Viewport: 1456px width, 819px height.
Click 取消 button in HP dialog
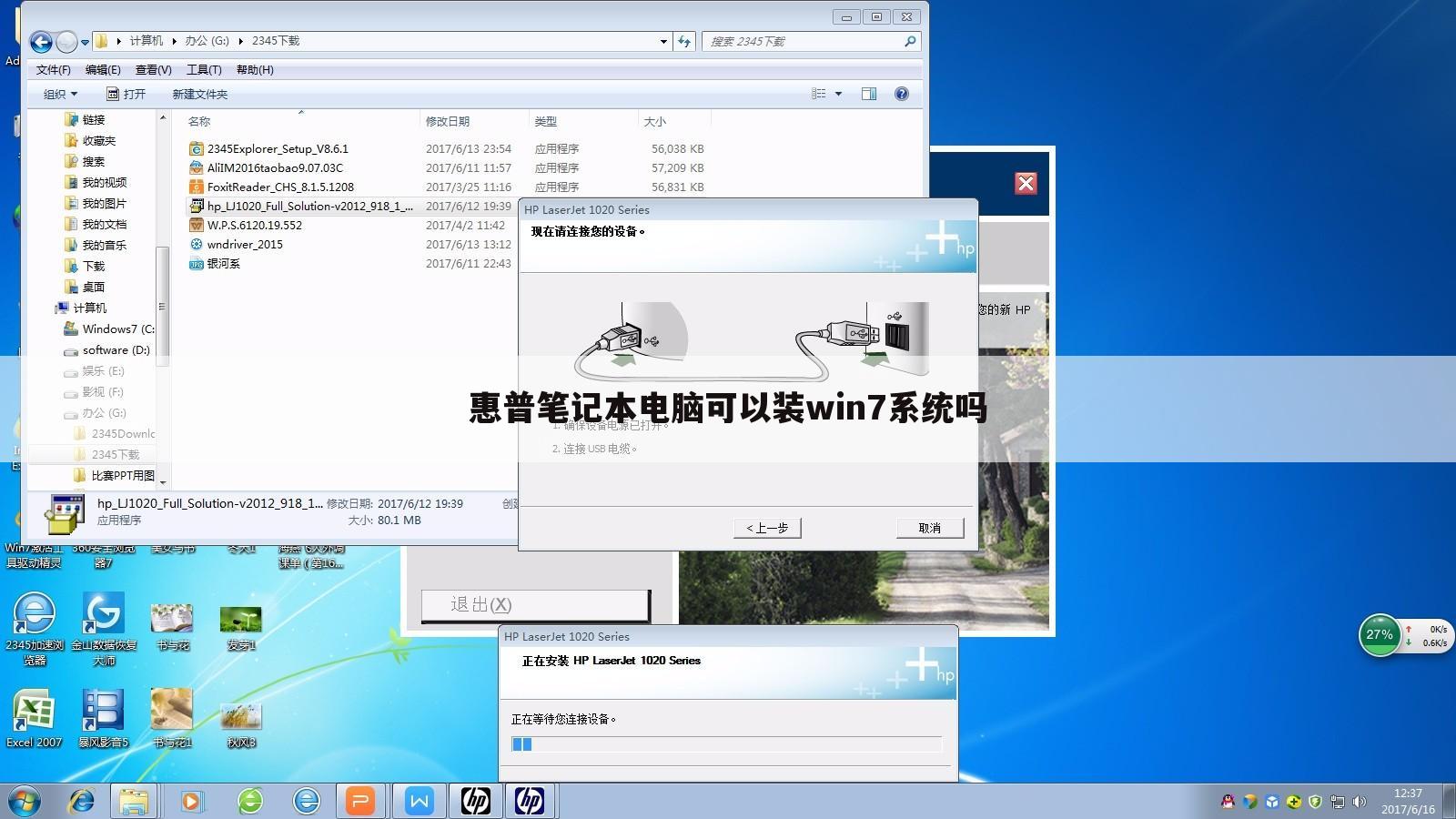point(930,528)
